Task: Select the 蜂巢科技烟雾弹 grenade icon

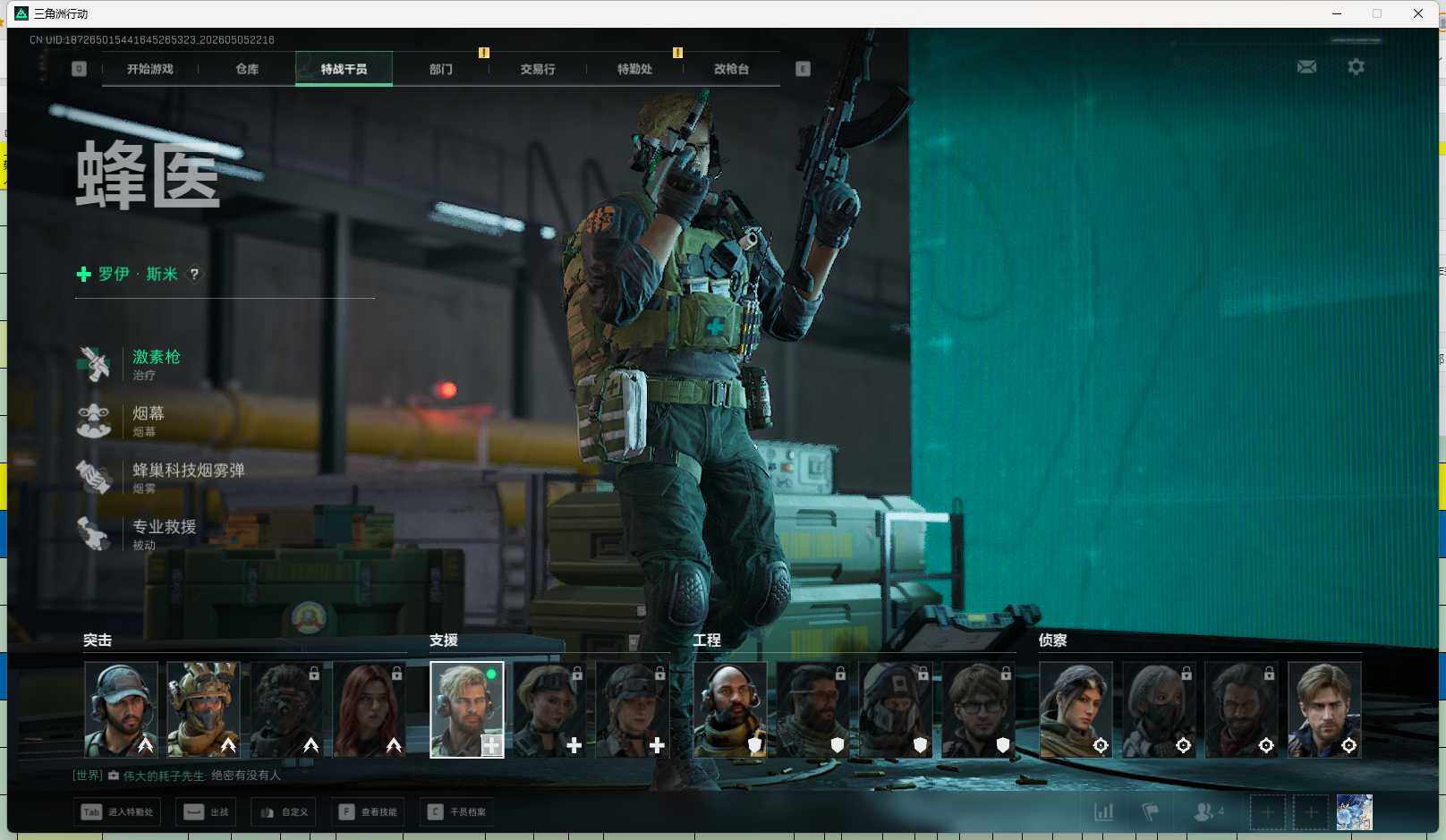Action: click(x=94, y=477)
